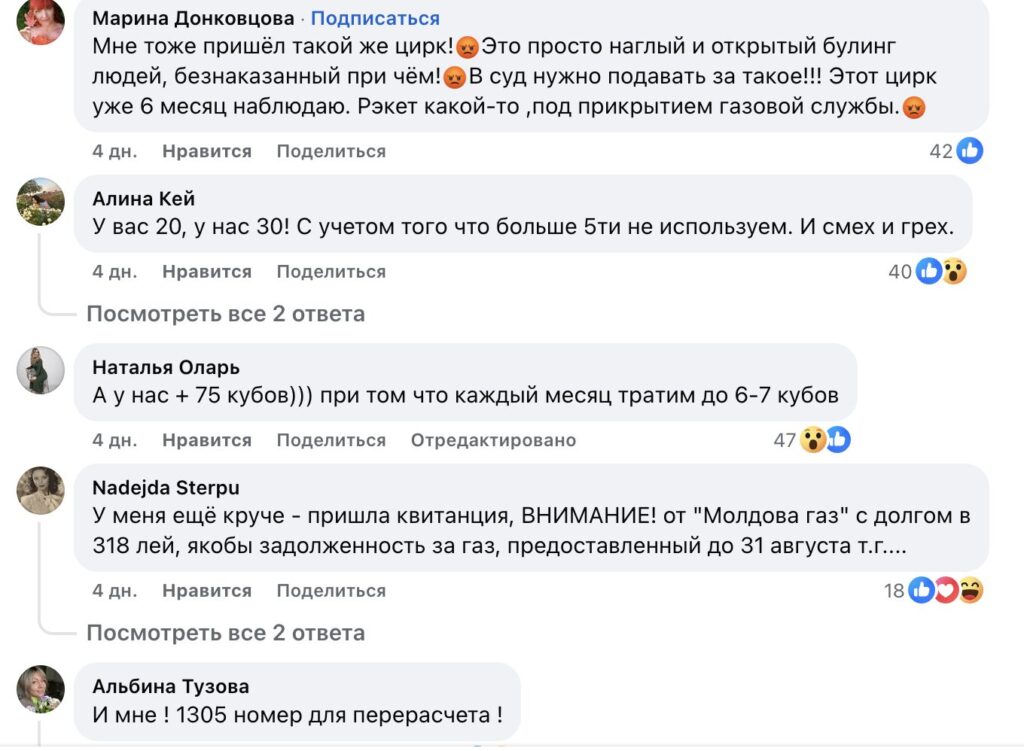
Task: Open Альбина Тузова's profile name link
Action: pyautogui.click(x=171, y=686)
